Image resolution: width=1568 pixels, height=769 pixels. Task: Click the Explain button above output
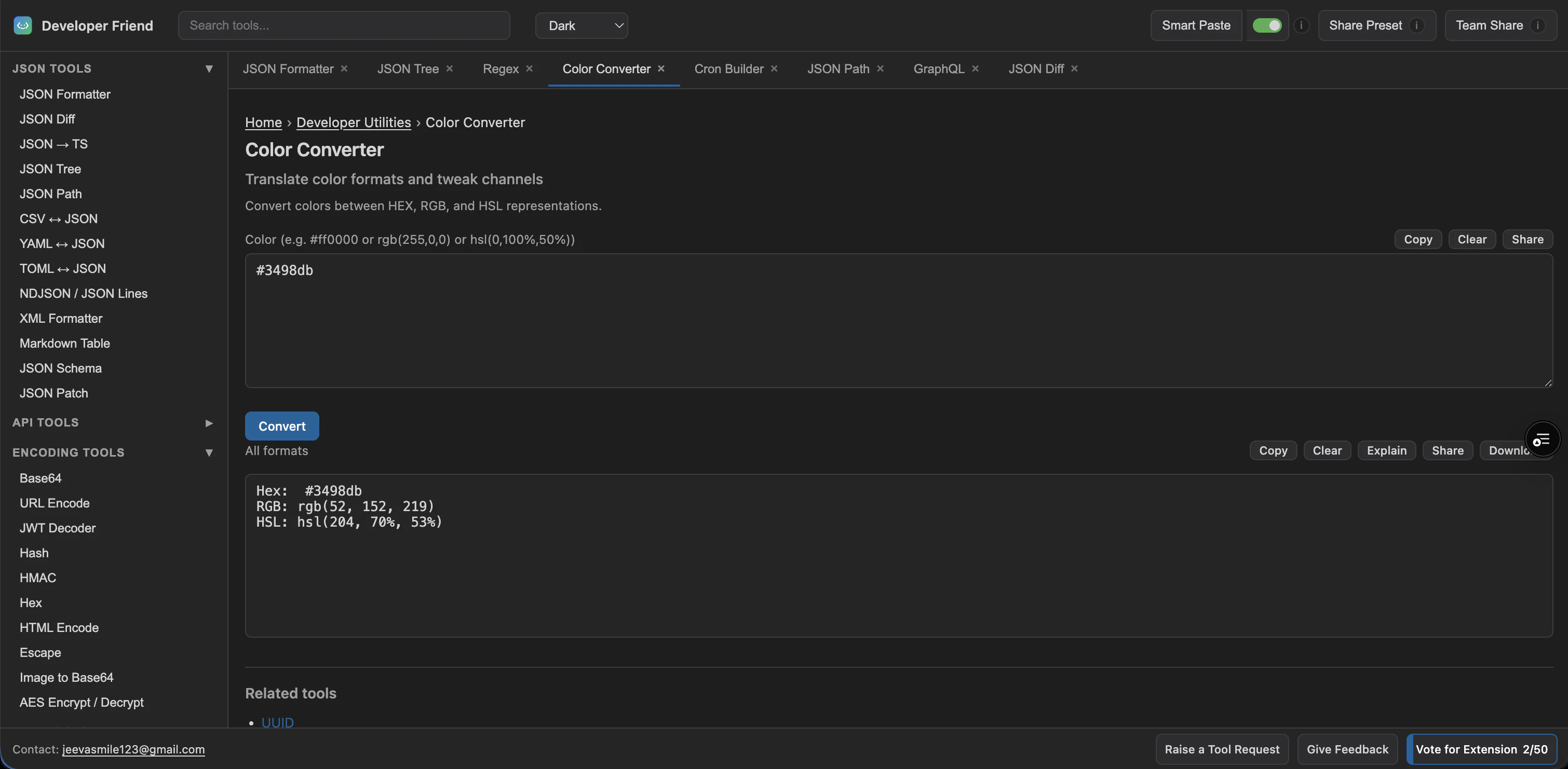tap(1386, 451)
